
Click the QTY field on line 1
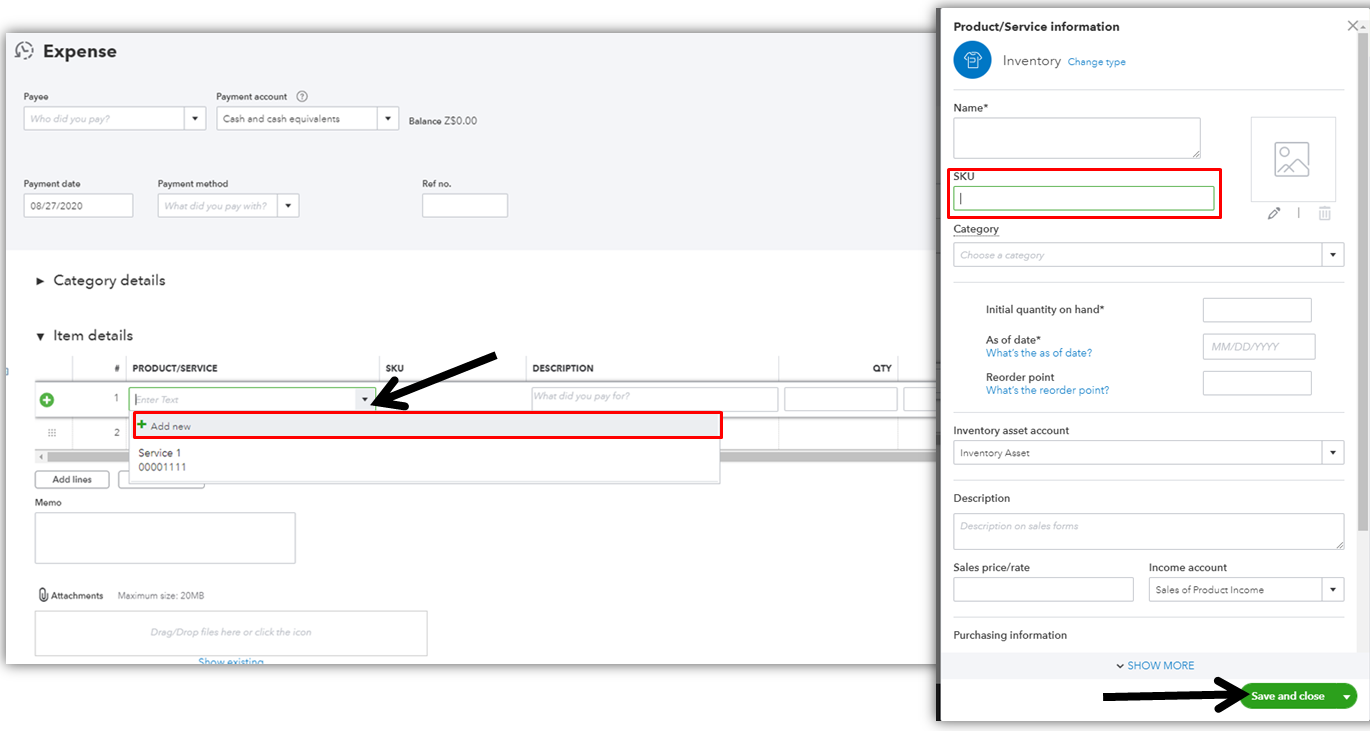[x=841, y=400]
